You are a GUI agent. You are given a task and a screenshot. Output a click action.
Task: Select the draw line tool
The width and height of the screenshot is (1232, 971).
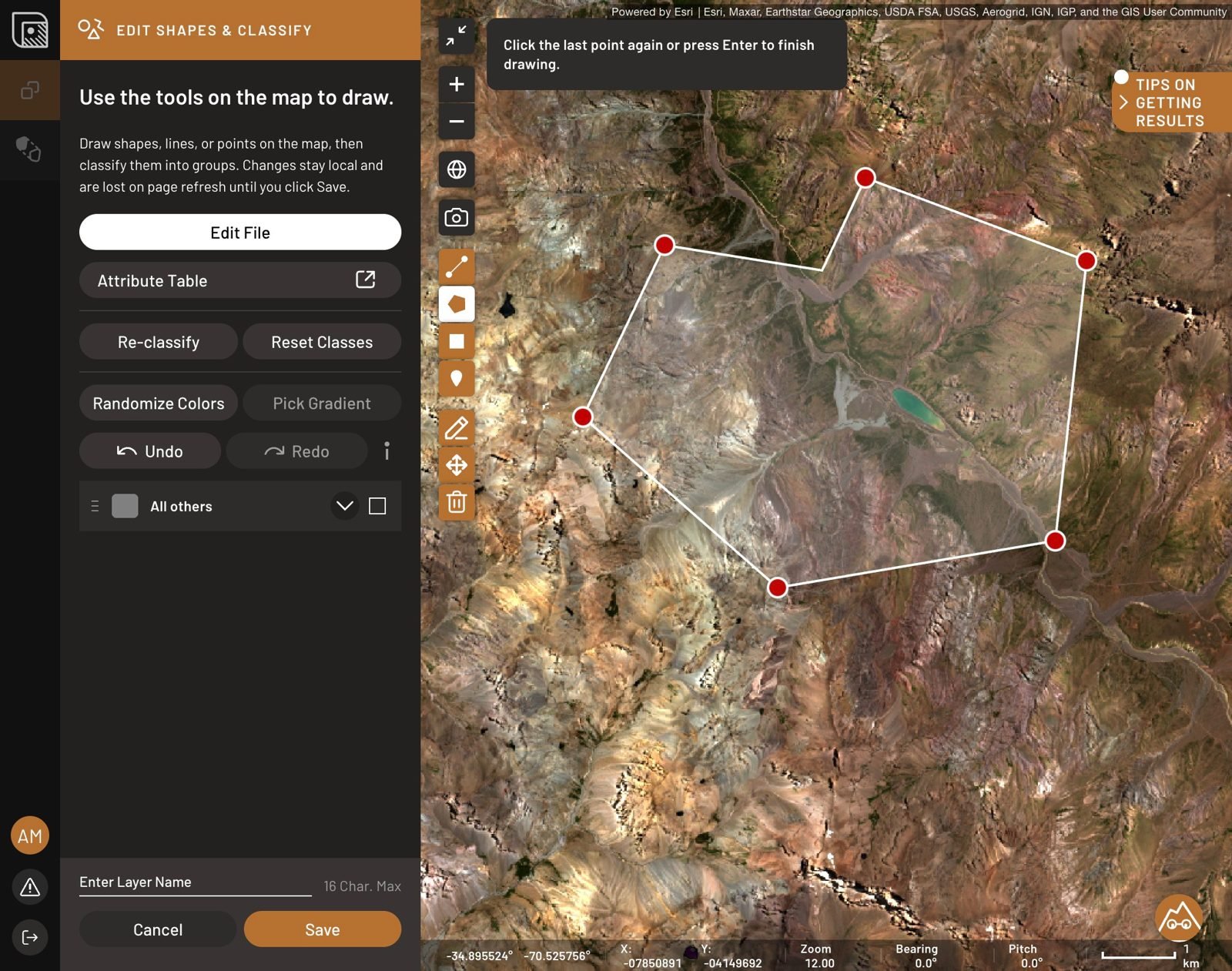(457, 266)
